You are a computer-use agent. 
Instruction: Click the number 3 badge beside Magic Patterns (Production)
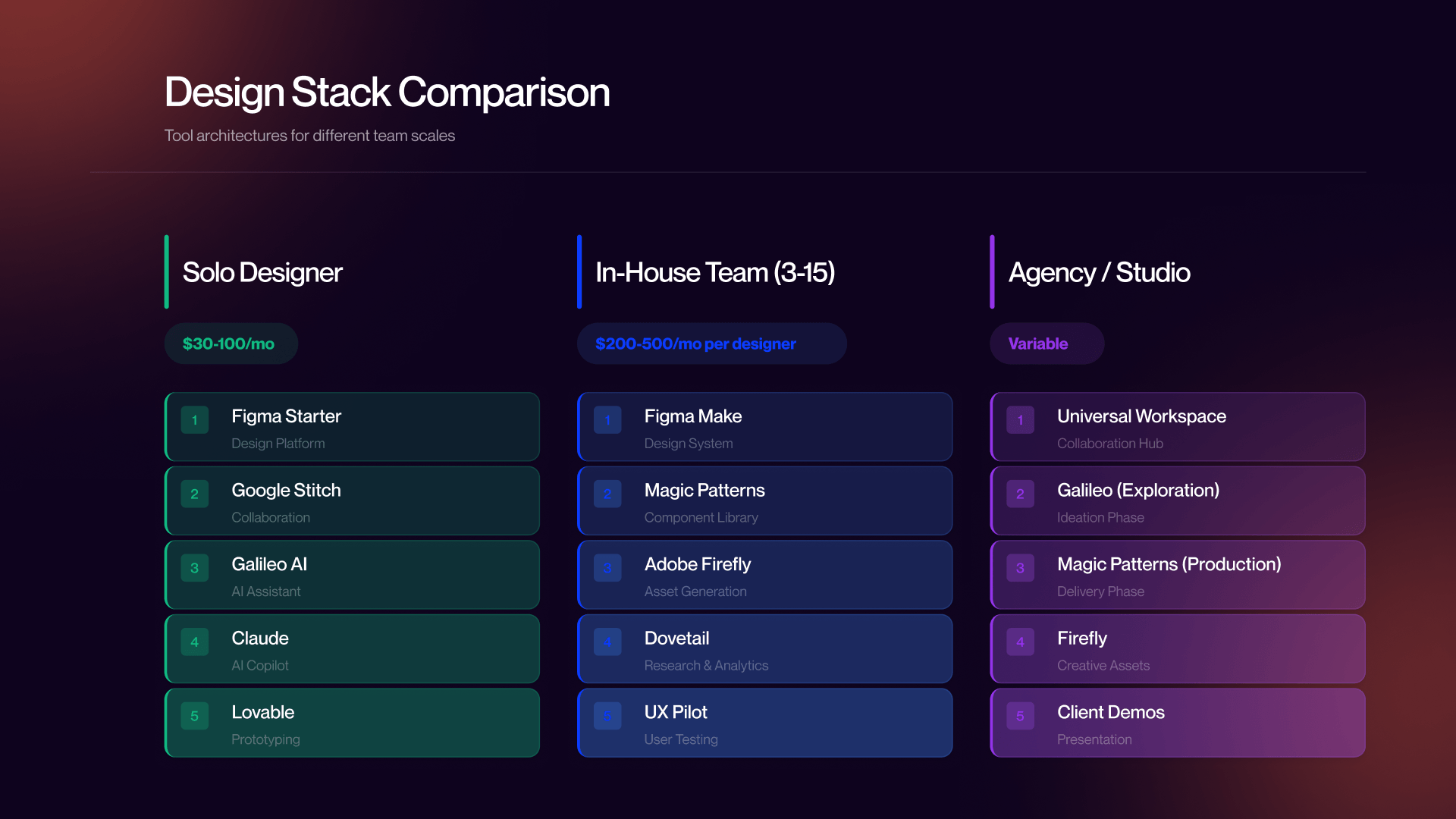pyautogui.click(x=1020, y=568)
